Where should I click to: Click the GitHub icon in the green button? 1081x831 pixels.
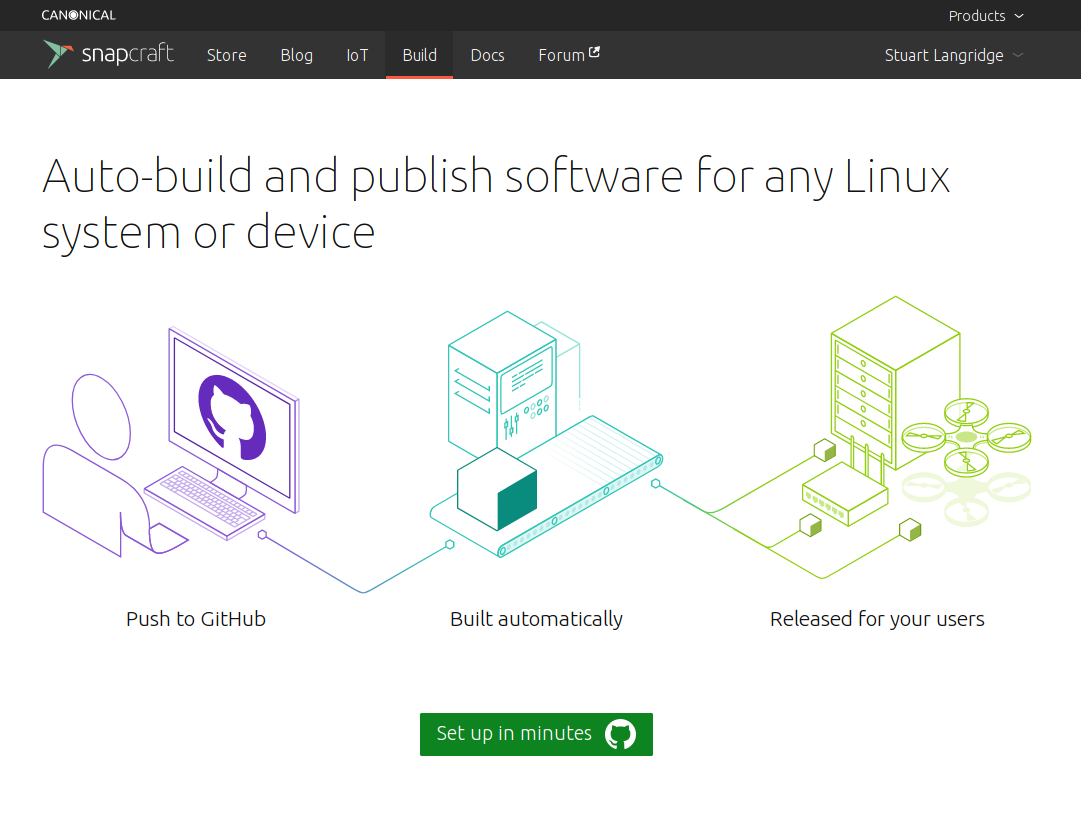pos(620,734)
